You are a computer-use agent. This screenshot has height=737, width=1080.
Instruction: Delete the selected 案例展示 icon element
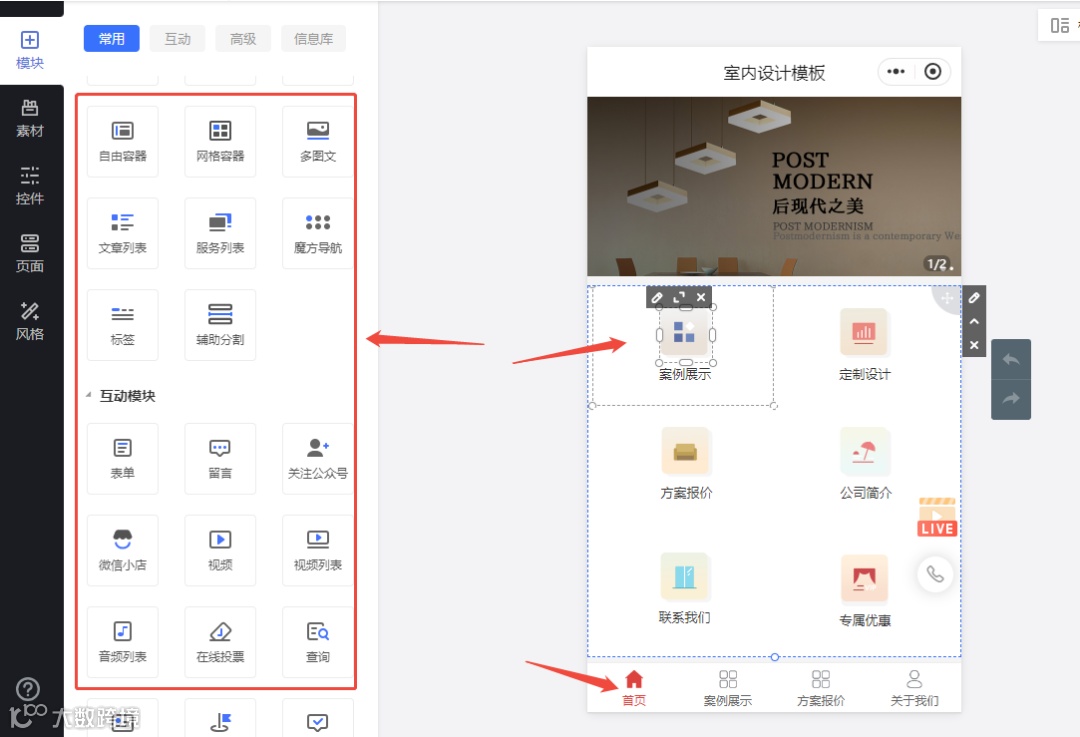700,298
